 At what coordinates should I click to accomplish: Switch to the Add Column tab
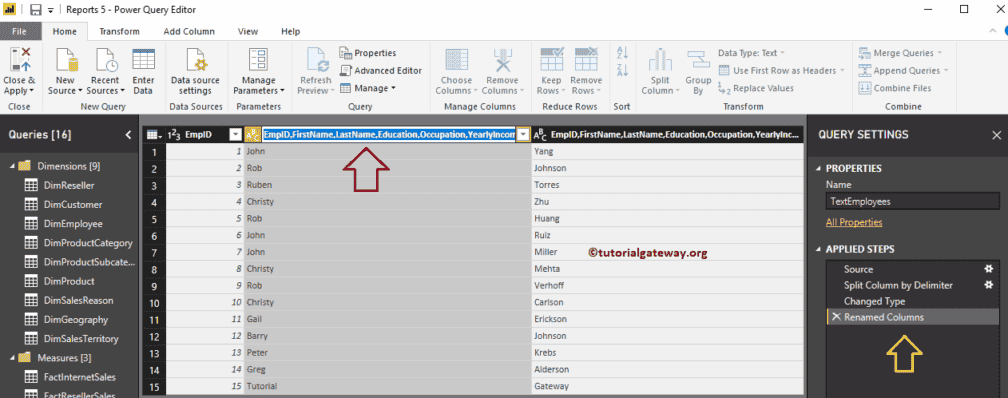pos(189,31)
